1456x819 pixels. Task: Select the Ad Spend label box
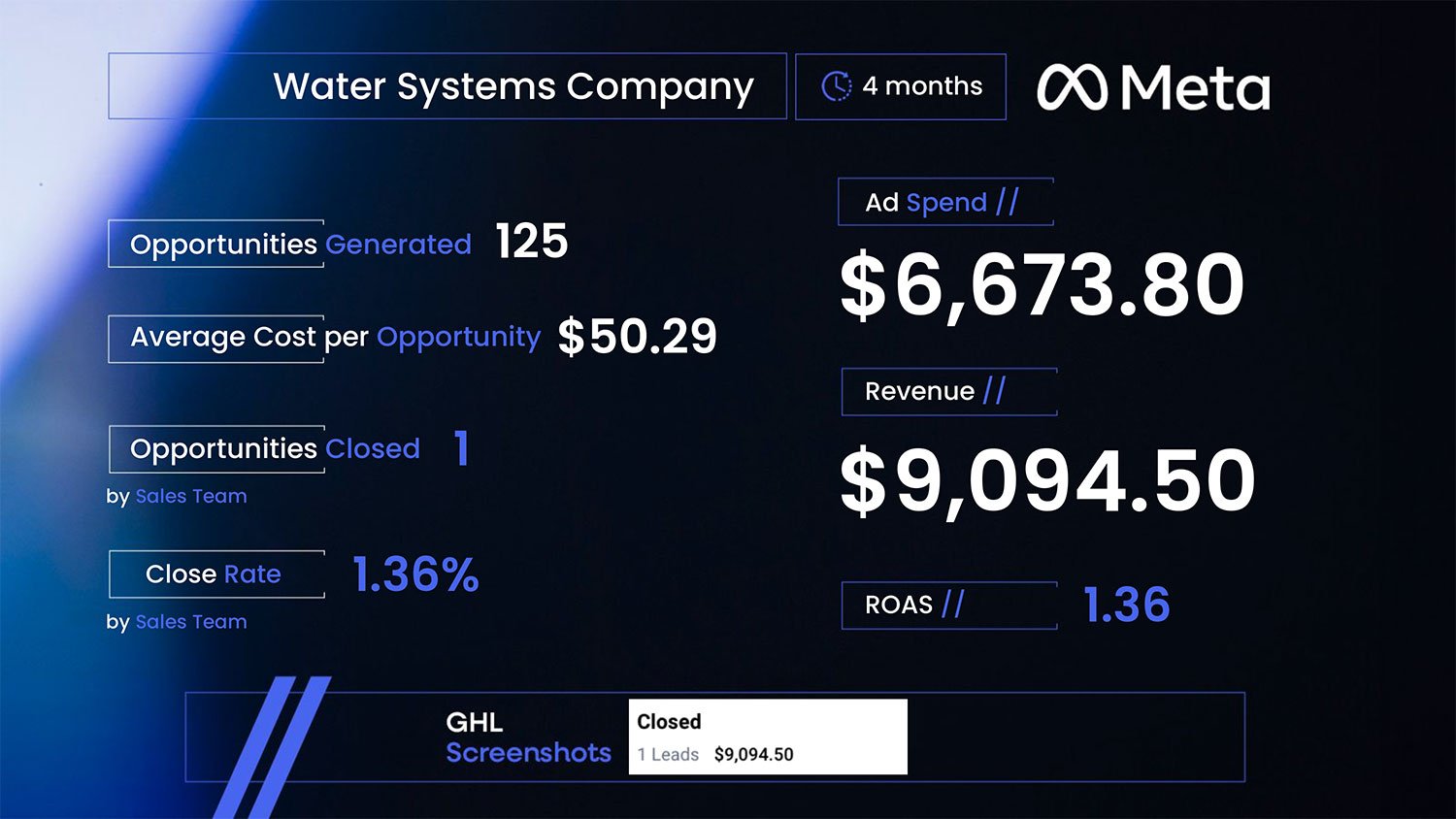coord(945,202)
